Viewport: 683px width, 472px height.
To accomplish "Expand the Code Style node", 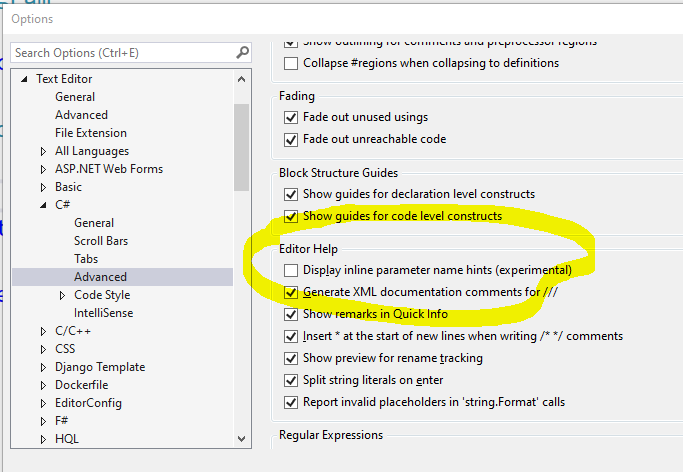I will click(62, 295).
